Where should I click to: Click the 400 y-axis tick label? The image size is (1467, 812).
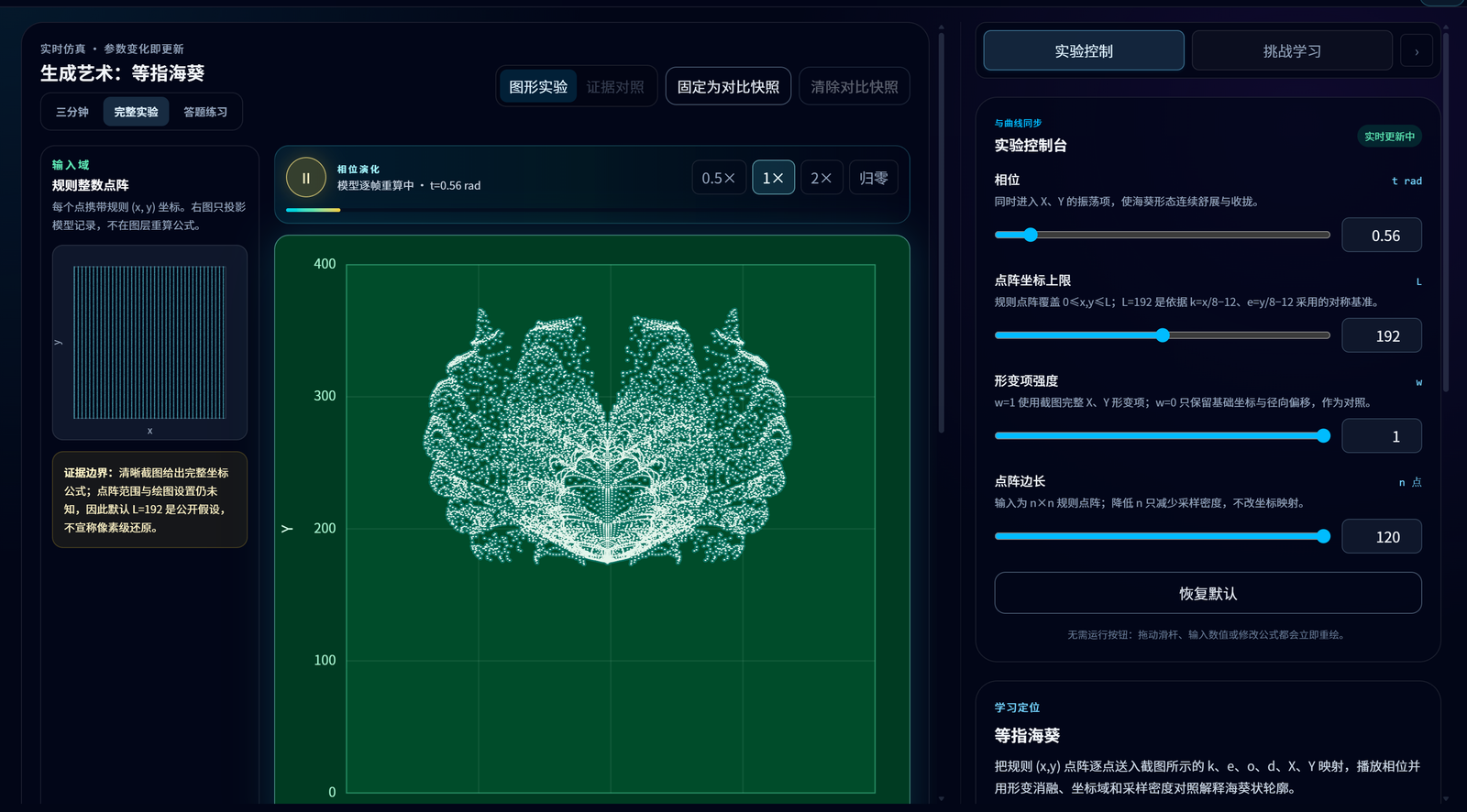[325, 264]
